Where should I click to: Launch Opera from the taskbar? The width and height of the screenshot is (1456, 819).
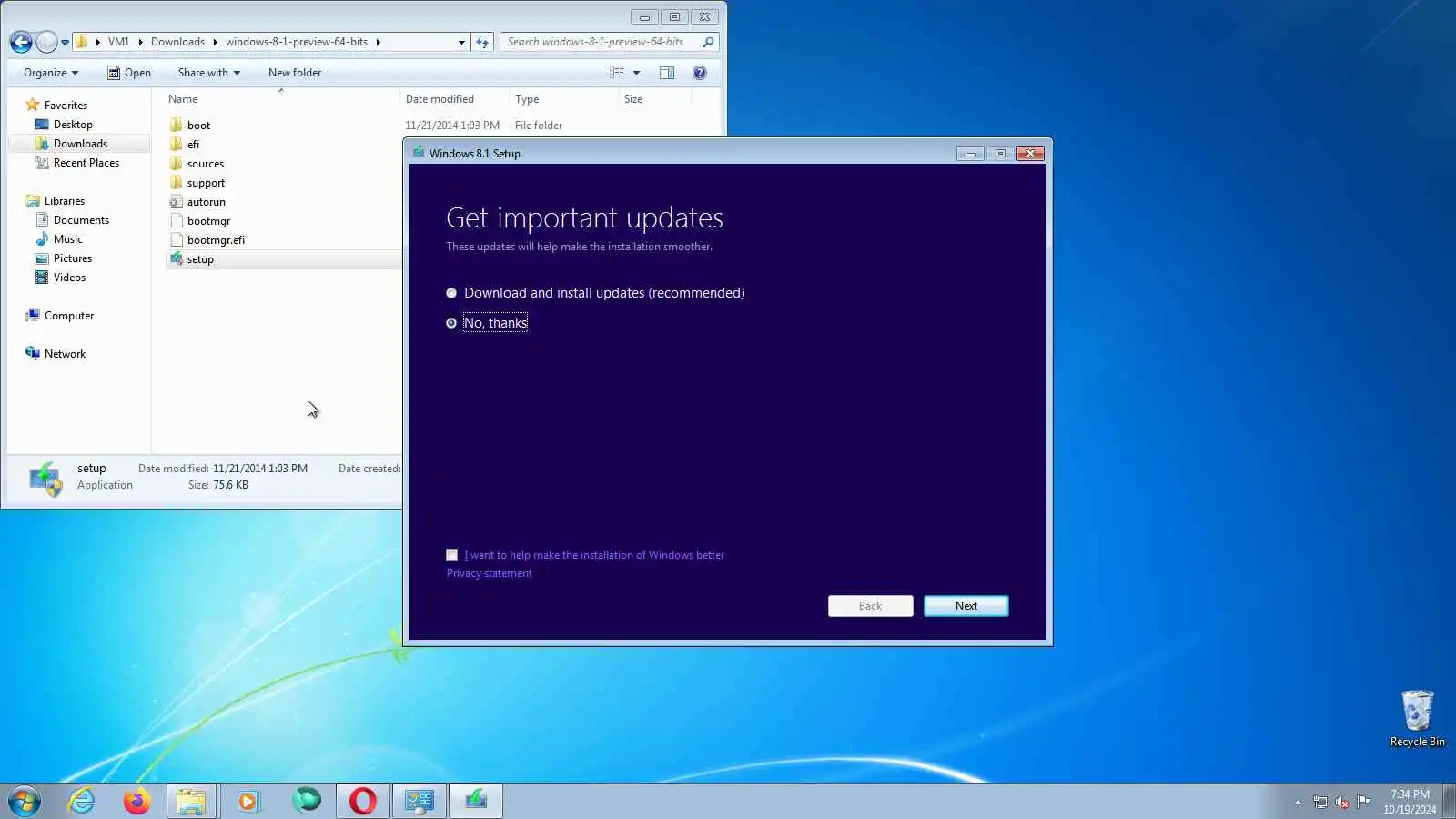coord(363,801)
